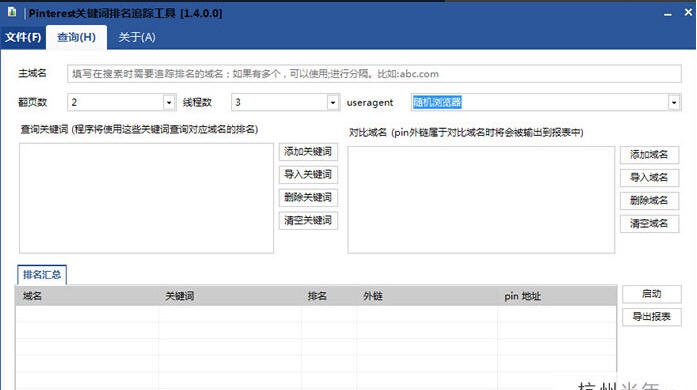The width and height of the screenshot is (697, 390).
Task: Switch to the 查询(H) tab
Action: click(76, 37)
